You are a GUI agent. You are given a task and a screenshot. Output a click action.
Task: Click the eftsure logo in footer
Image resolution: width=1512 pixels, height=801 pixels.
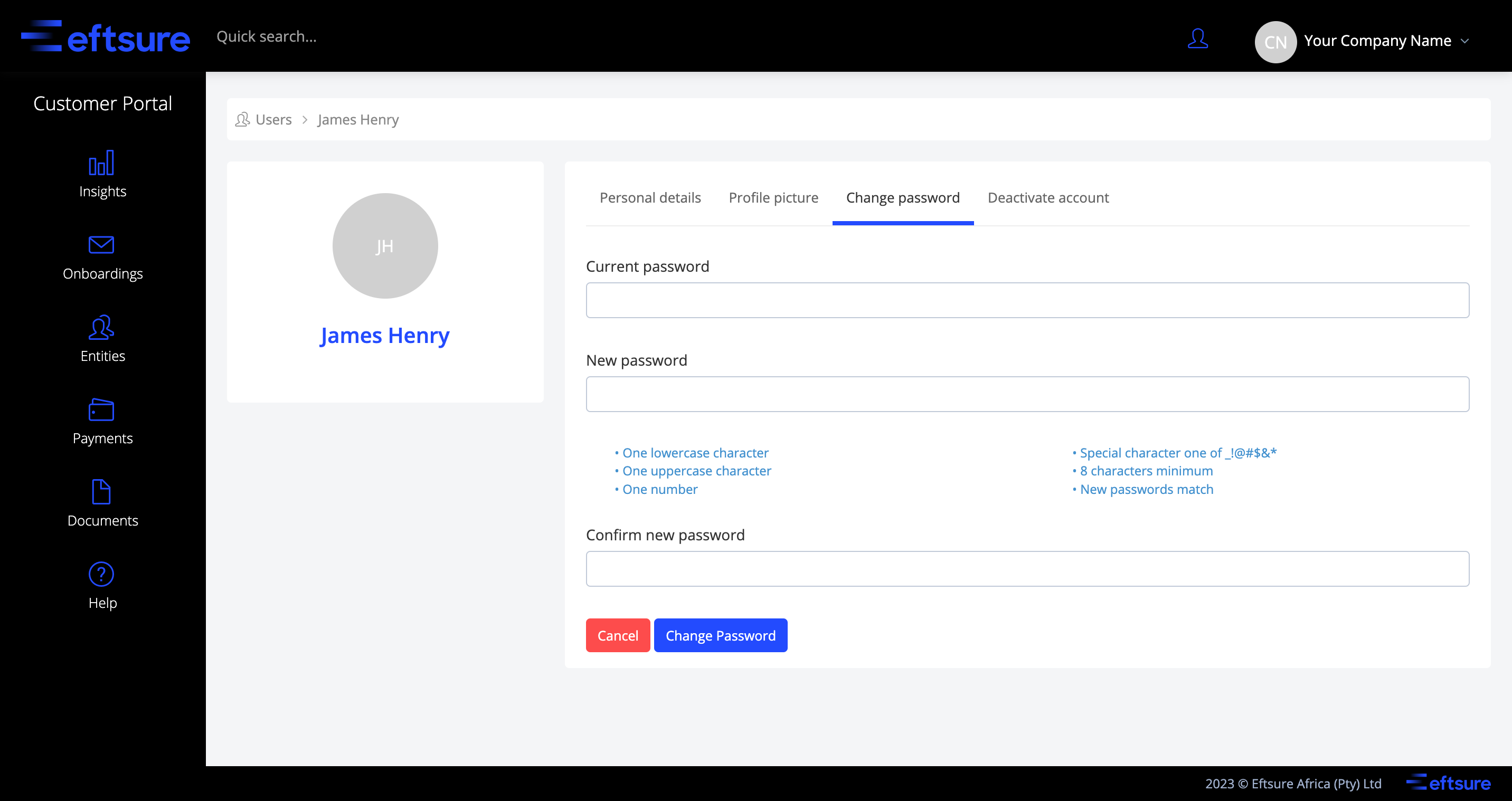[x=1448, y=783]
